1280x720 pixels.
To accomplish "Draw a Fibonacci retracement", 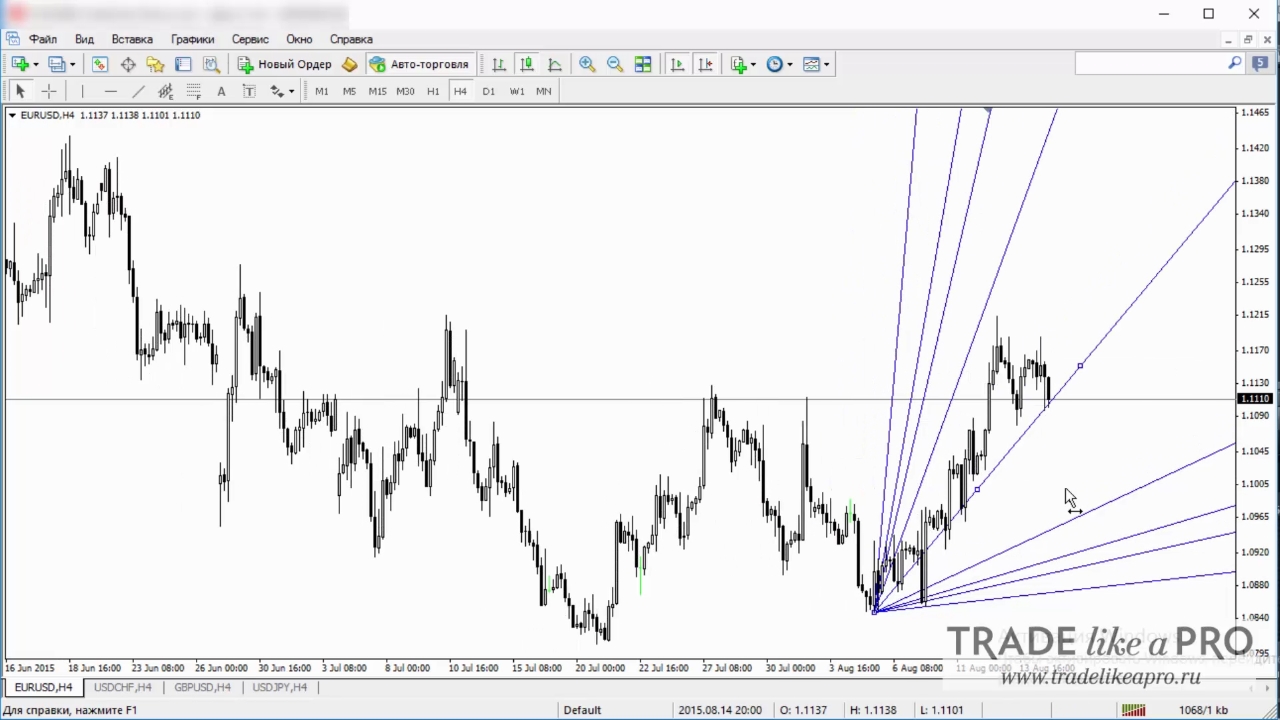I will click(x=194, y=91).
